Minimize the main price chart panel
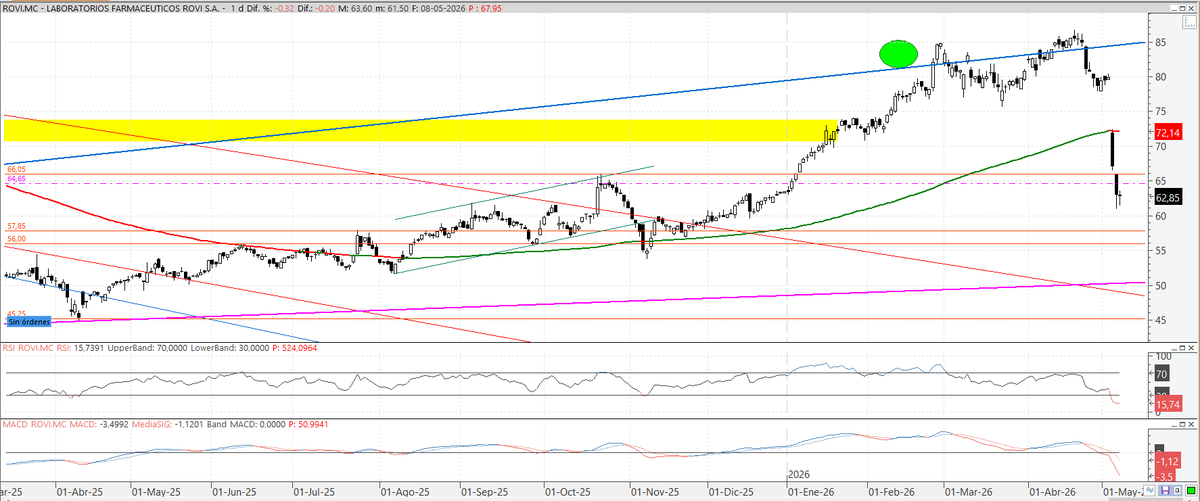The image size is (1200, 501). tap(1174, 8)
